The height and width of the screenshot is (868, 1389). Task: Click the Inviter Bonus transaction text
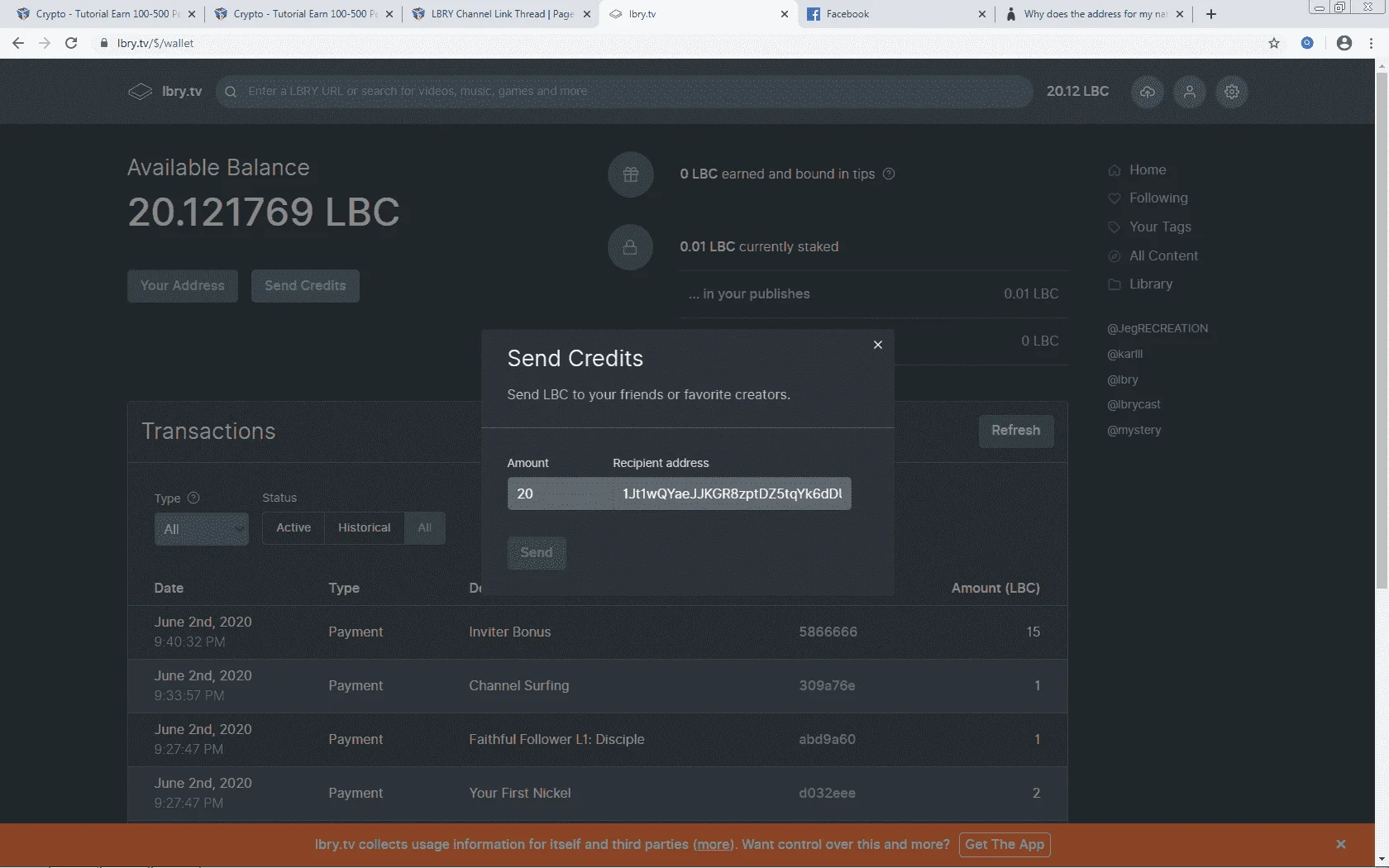click(509, 632)
